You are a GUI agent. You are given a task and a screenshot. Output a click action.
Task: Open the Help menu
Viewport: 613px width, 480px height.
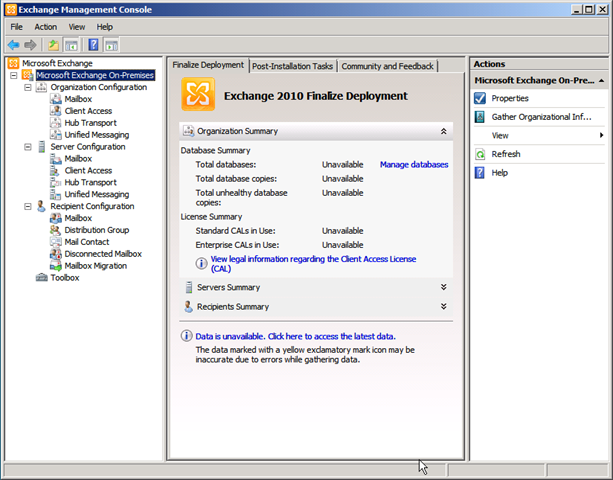[105, 27]
